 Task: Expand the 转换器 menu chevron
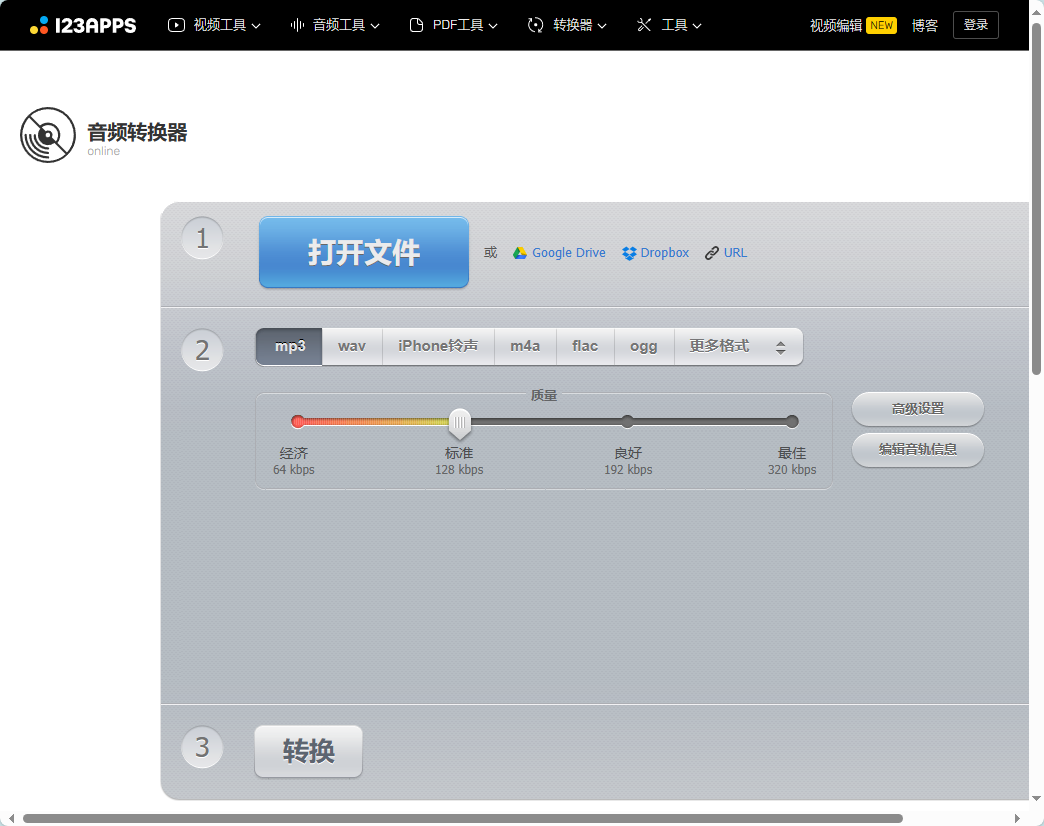(x=602, y=26)
